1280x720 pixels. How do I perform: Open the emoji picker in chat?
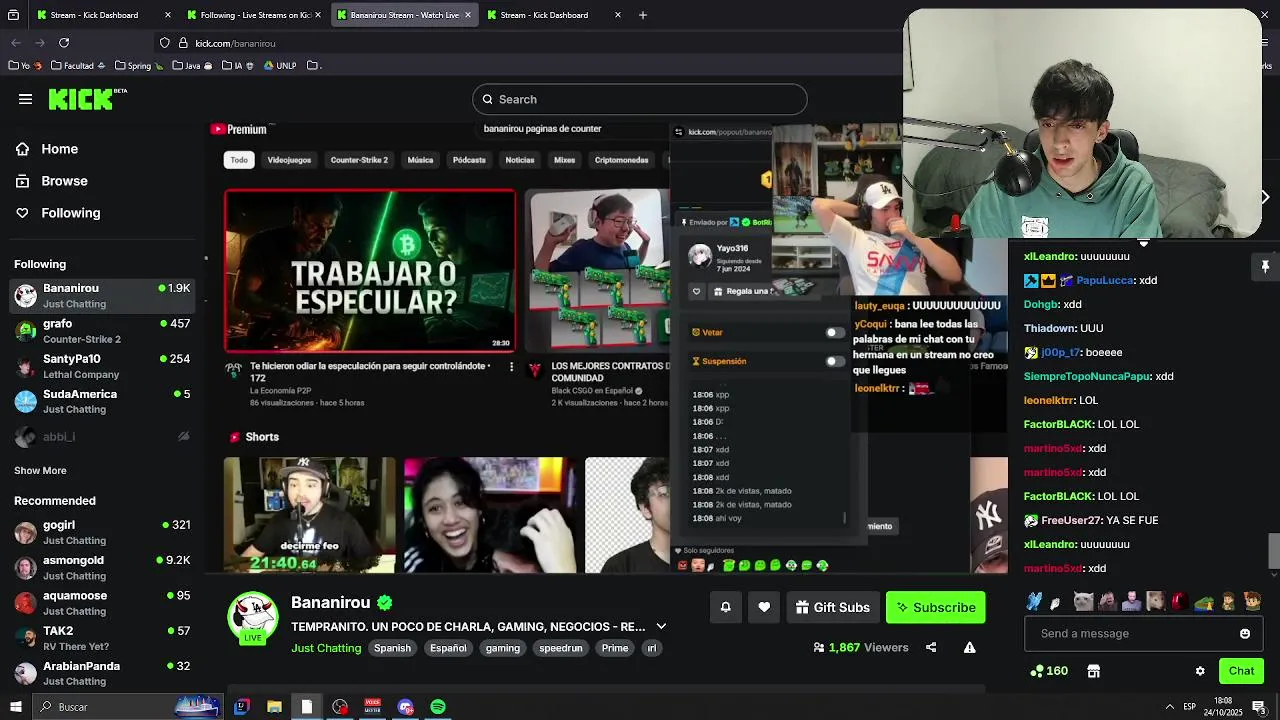coord(1245,633)
